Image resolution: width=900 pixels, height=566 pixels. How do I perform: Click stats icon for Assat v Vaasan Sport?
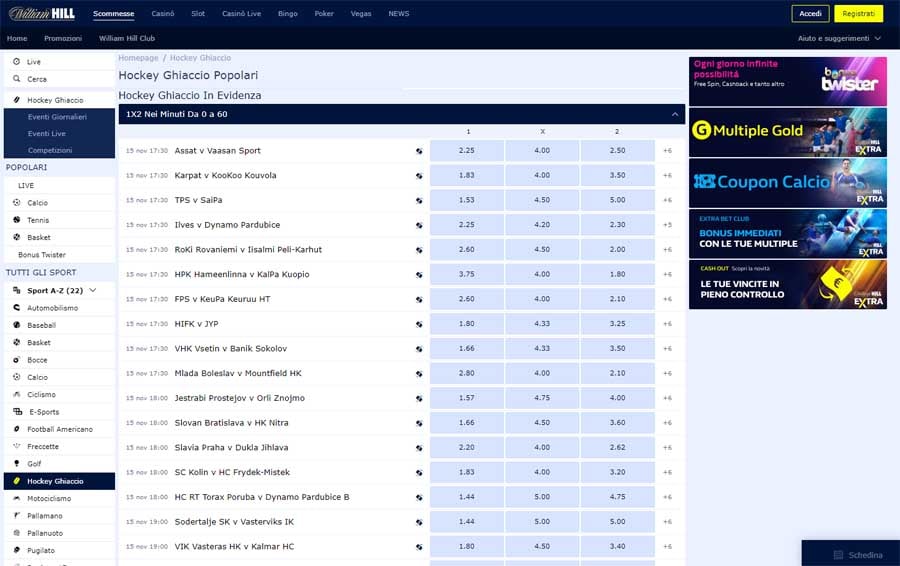tap(419, 151)
